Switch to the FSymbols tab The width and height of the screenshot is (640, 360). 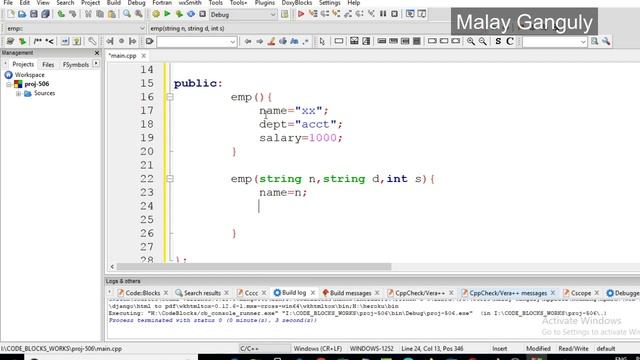point(76,64)
